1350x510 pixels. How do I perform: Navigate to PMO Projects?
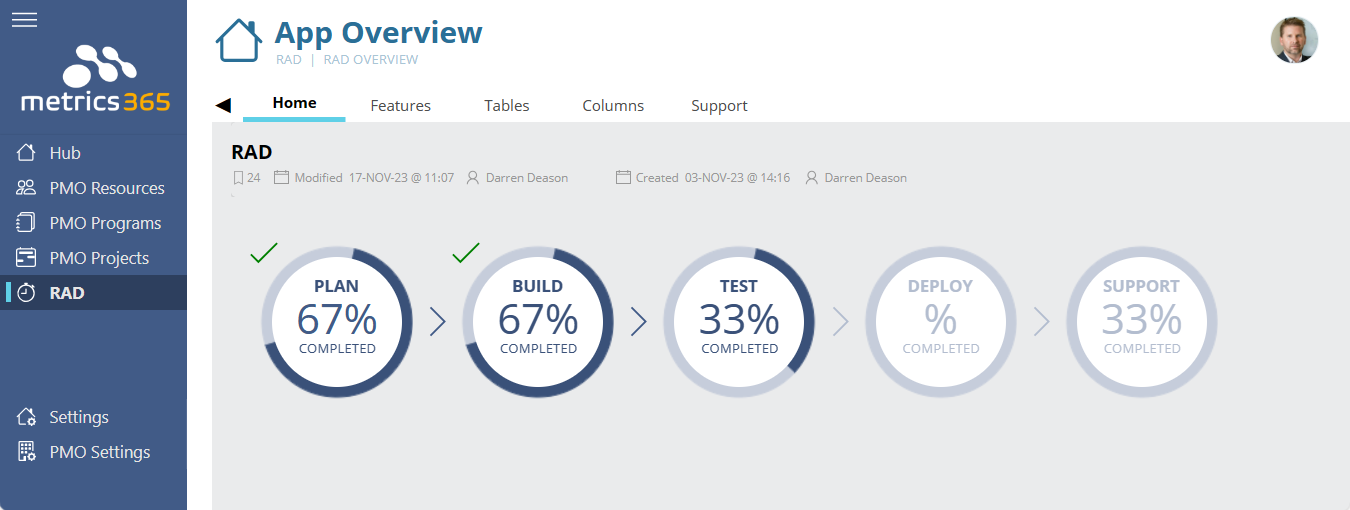pos(93,258)
